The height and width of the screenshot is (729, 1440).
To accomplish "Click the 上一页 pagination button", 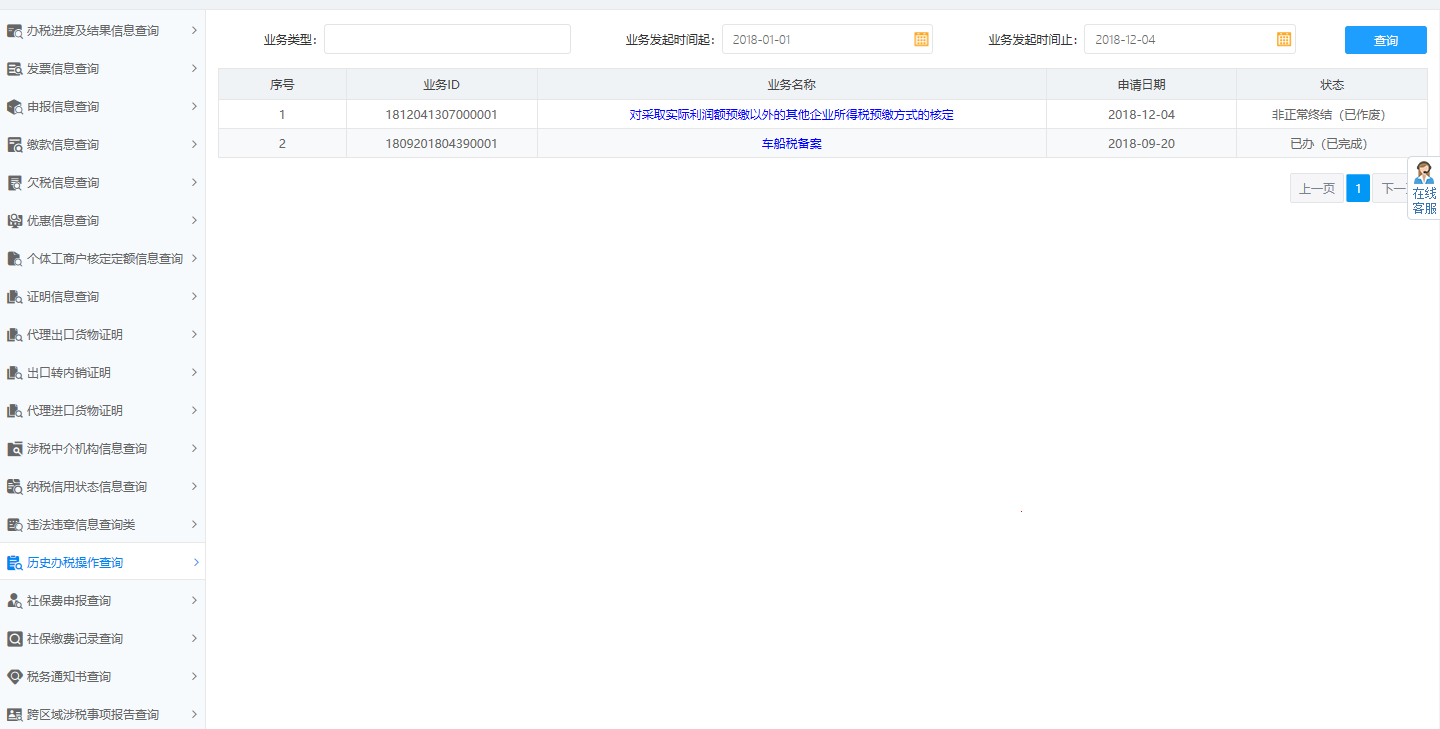I will pos(1316,188).
